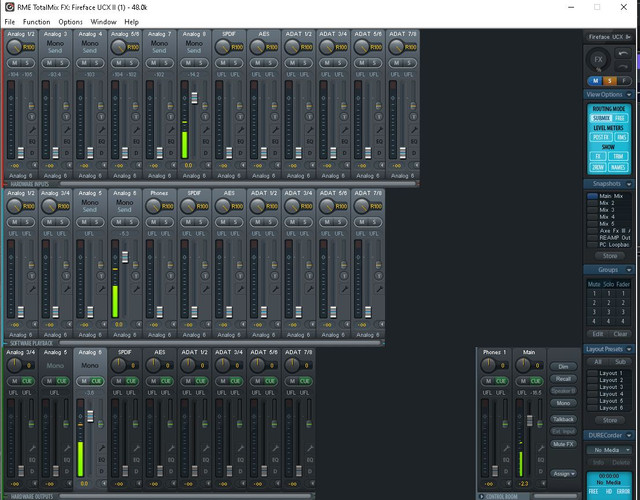Open the Window menu
640x500 pixels.
104,22
